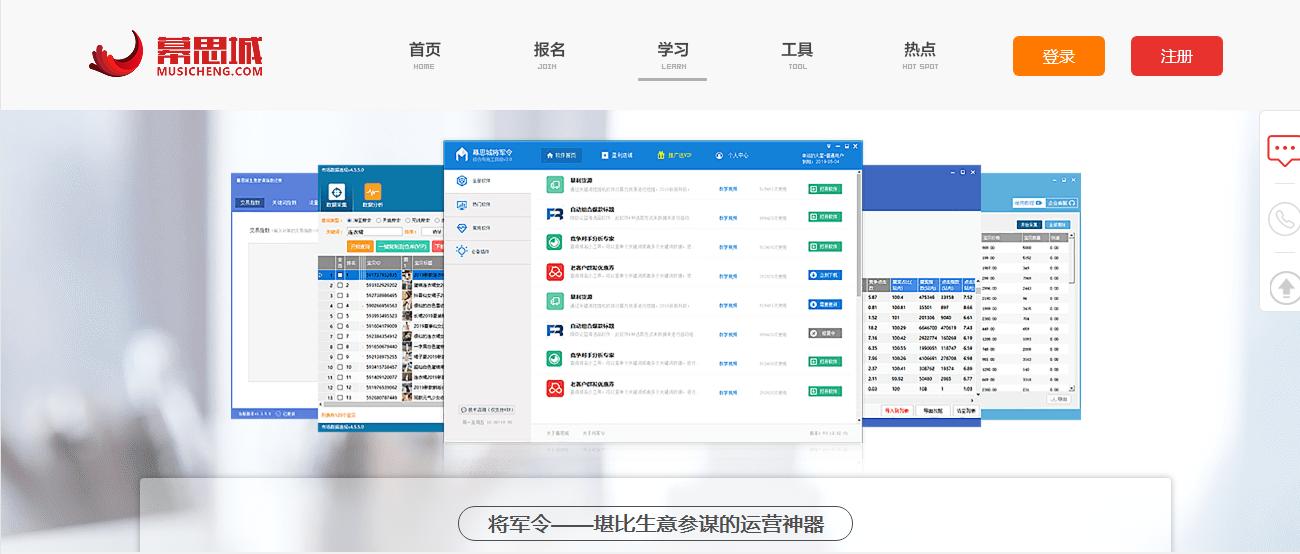Click topmost 暴利货源 green app icon
1300x554 pixels.
[554, 185]
